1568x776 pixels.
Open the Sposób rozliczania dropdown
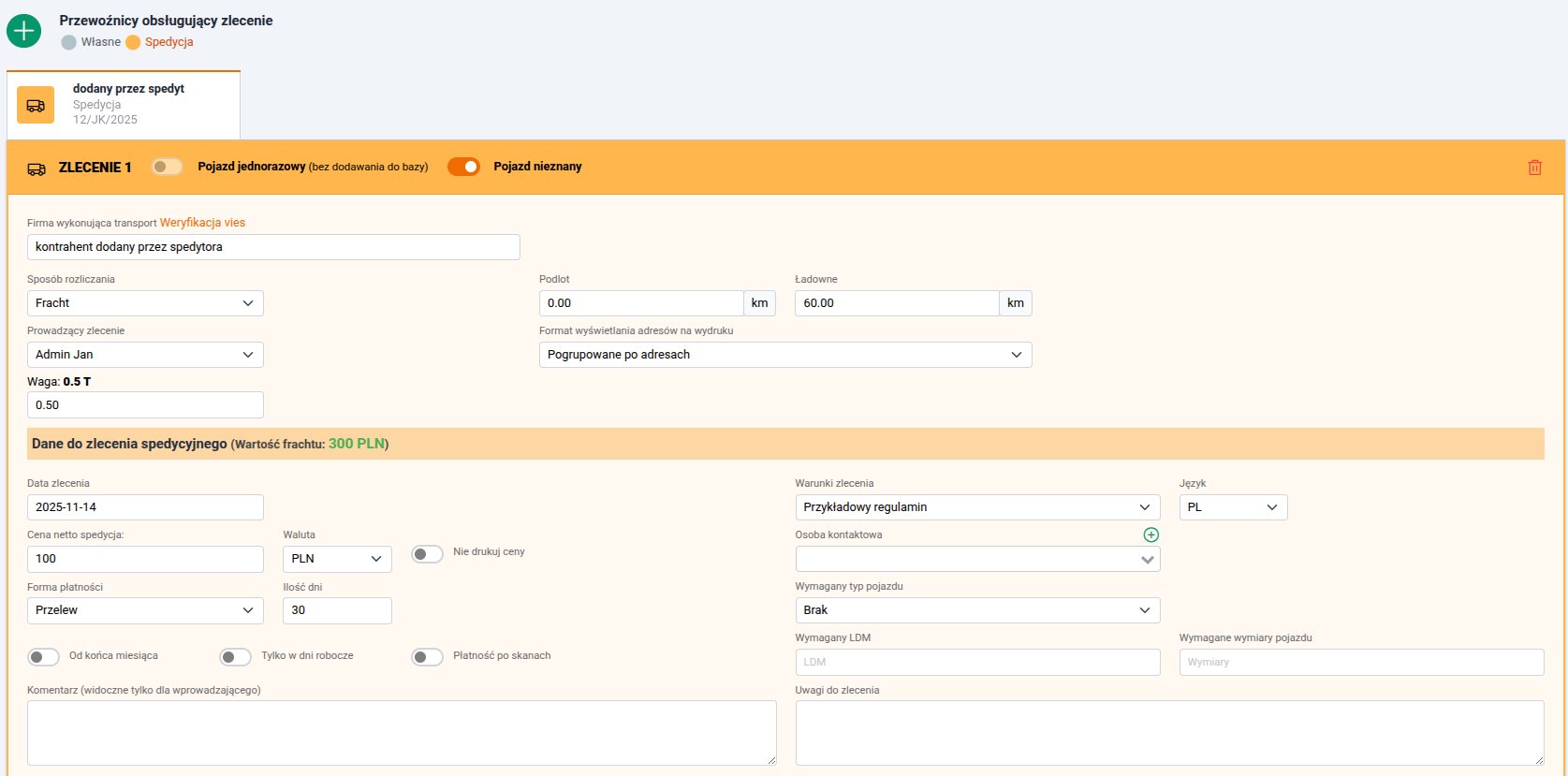pyautogui.click(x=145, y=303)
